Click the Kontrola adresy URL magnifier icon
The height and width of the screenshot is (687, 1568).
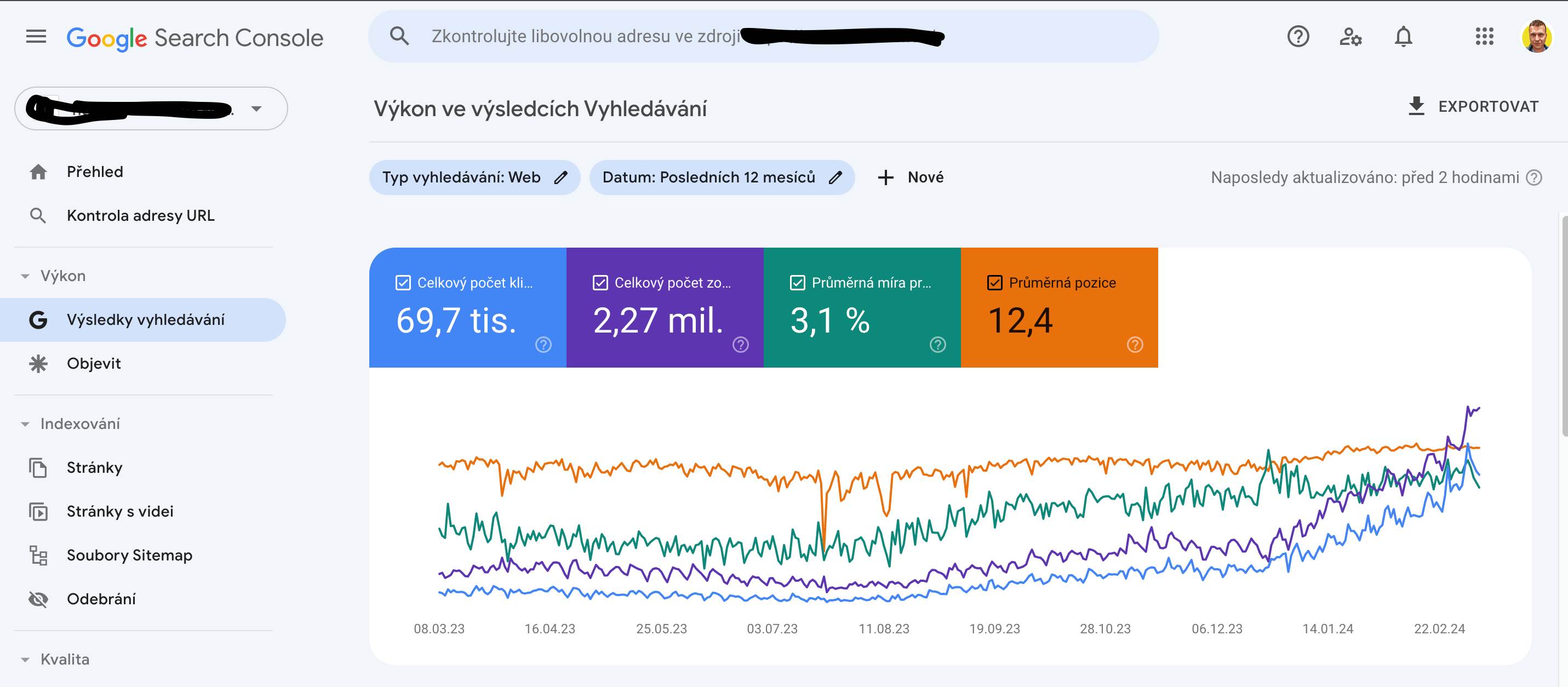(x=38, y=215)
